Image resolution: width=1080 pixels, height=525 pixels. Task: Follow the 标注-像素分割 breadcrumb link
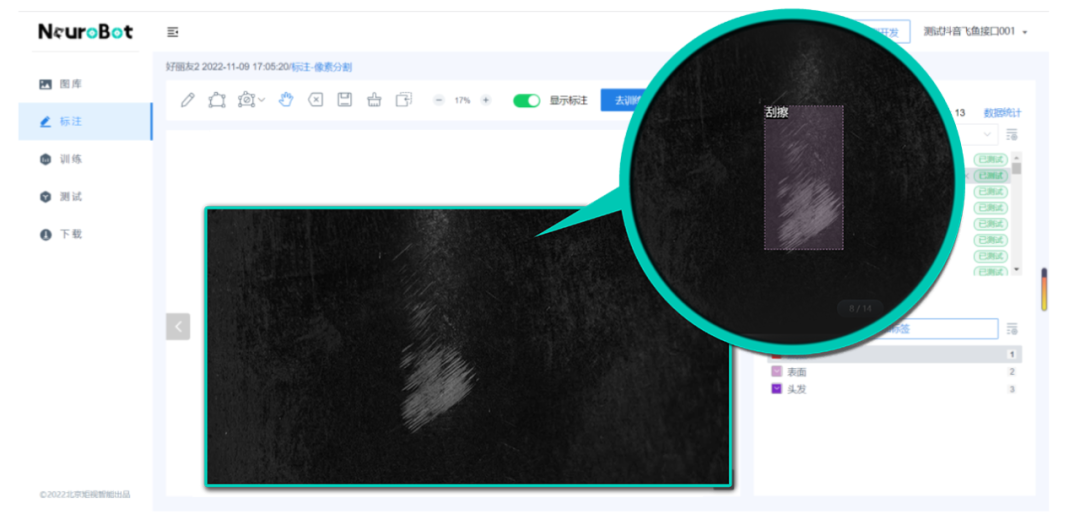[x=322, y=68]
